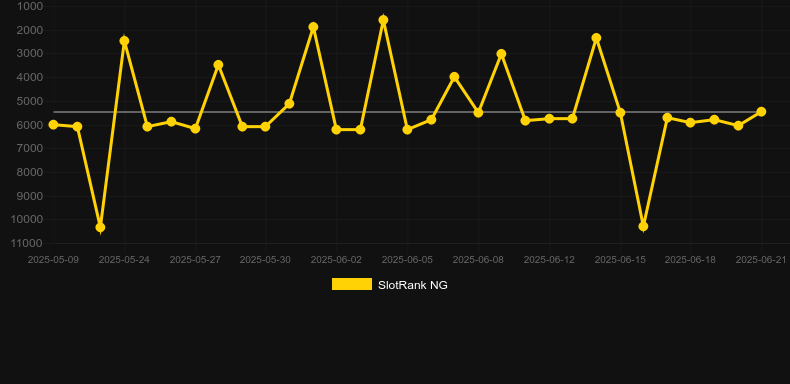Click the x-axis label 2025-06-15
790x384 pixels.
pos(620,260)
